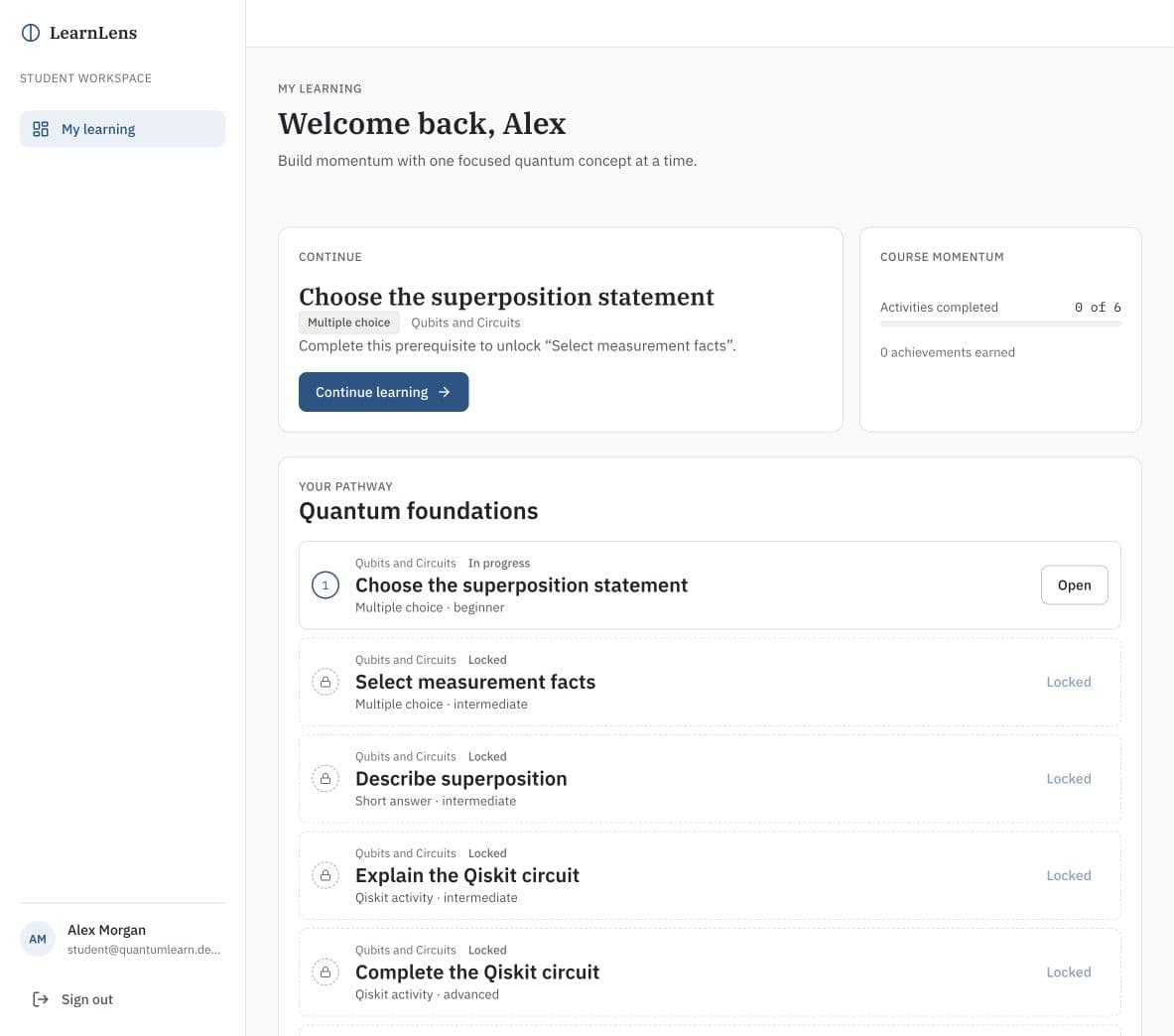Click the YOUR PATHWAY label
The image size is (1174, 1036).
click(x=345, y=486)
